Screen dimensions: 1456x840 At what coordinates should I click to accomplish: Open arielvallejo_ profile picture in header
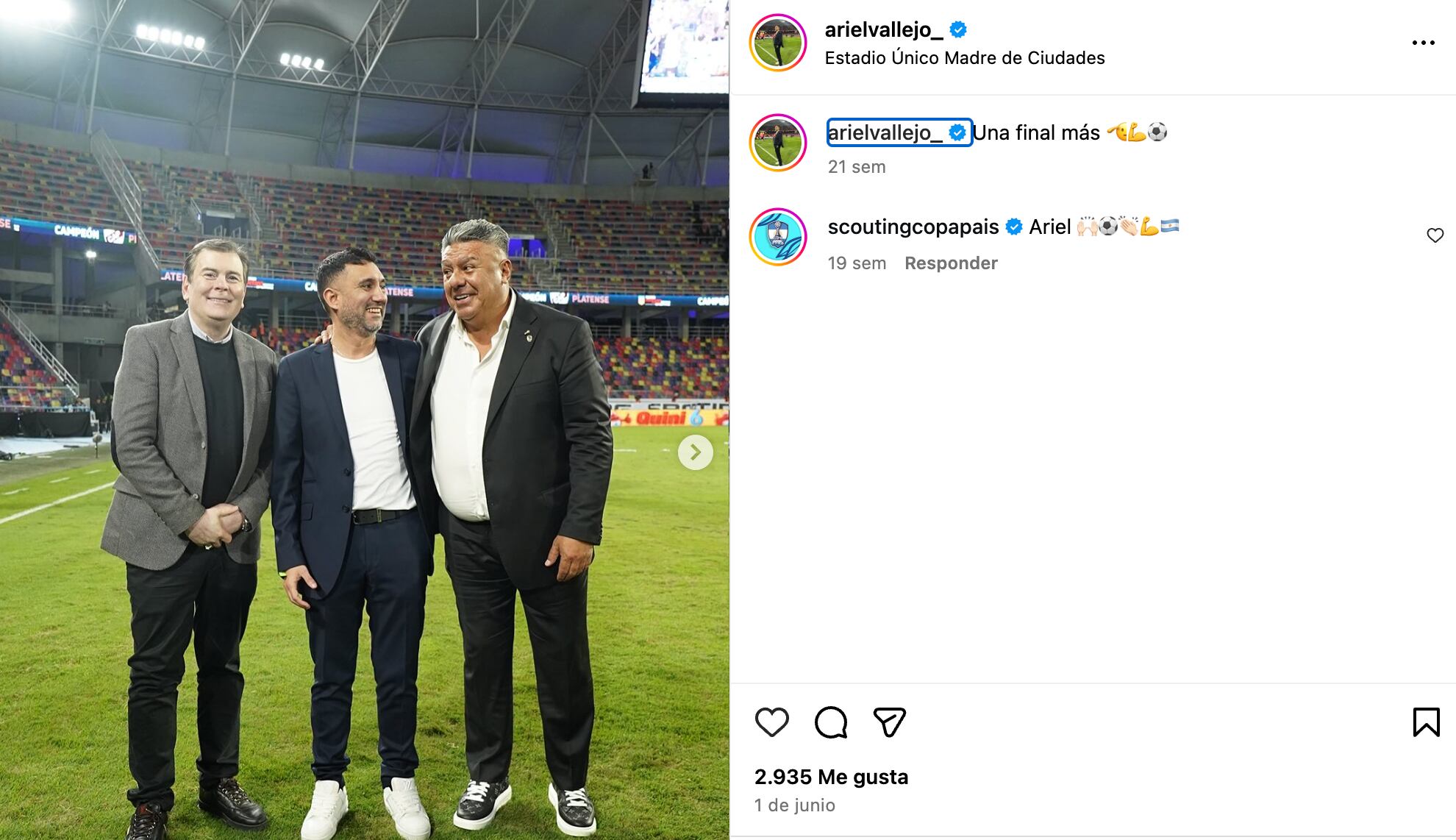pos(778,43)
